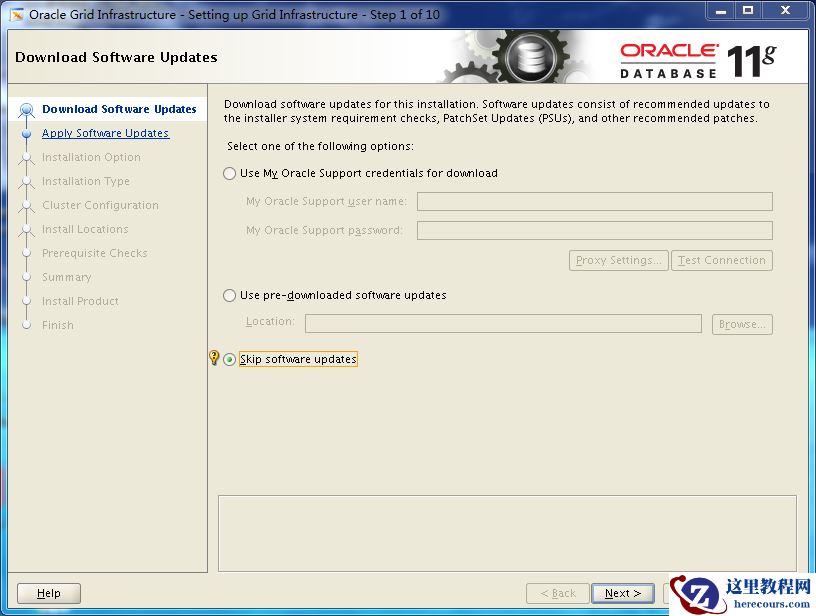Screen dimensions: 816x616
Task: Maximize the Oracle Grid Infrastructure window
Action: click(x=748, y=10)
